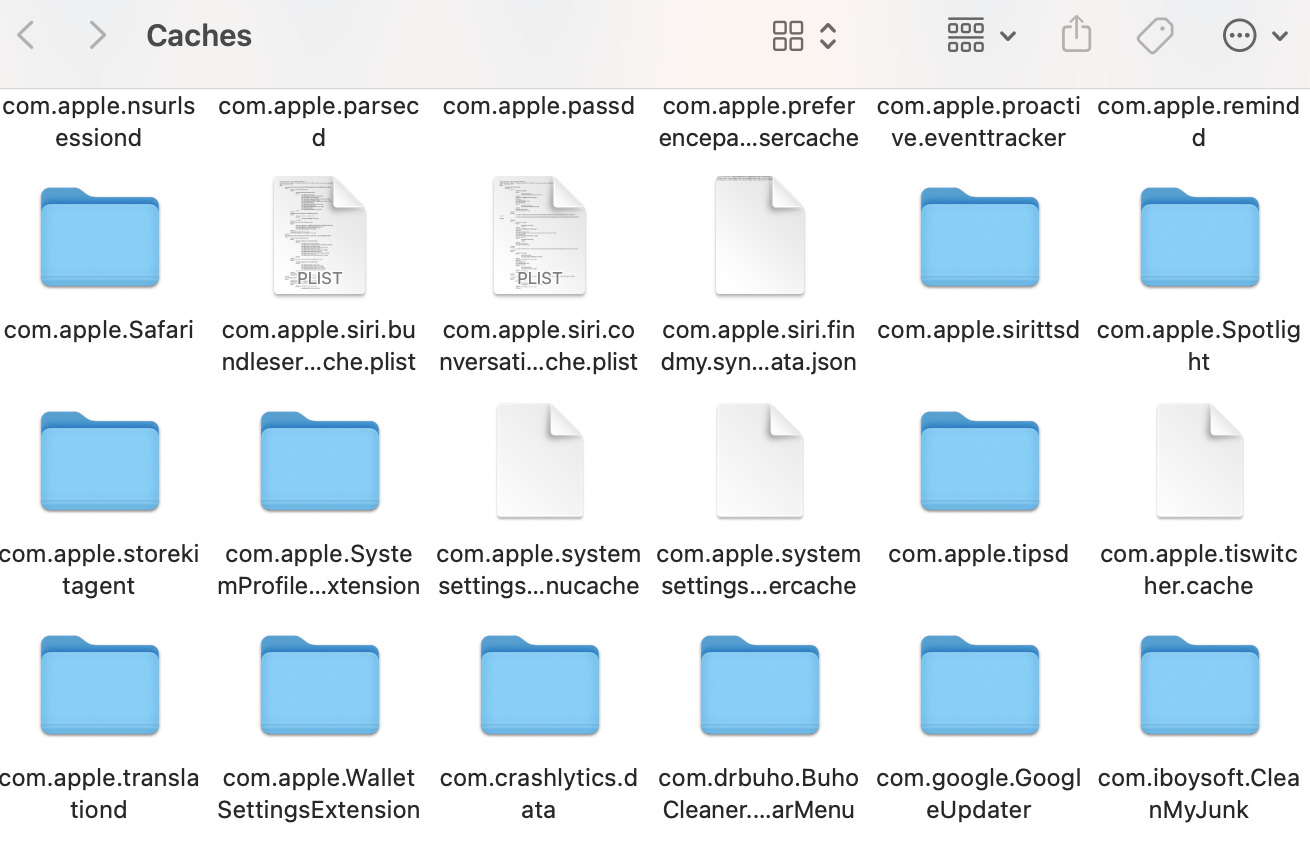
Task: Click the com.apple.nsurlsessiond label
Action: click(x=99, y=122)
